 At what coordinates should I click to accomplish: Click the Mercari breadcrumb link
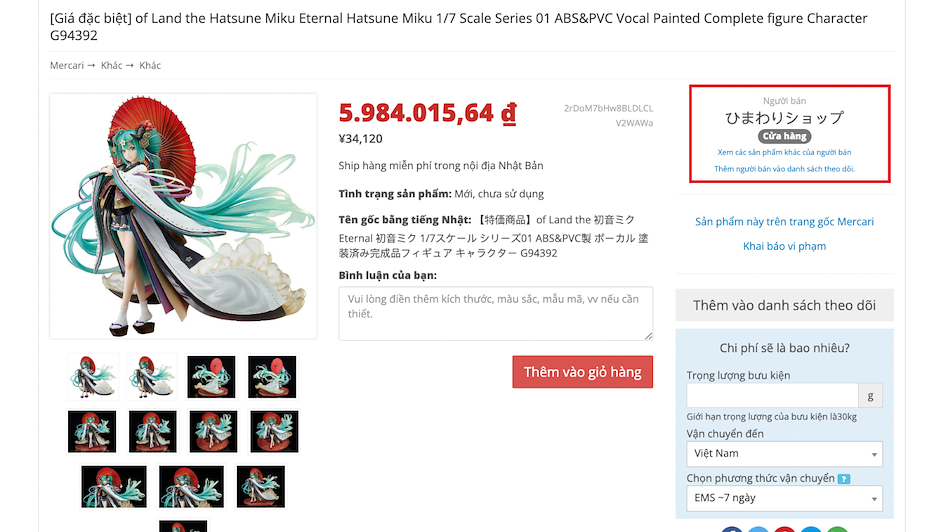[x=67, y=65]
